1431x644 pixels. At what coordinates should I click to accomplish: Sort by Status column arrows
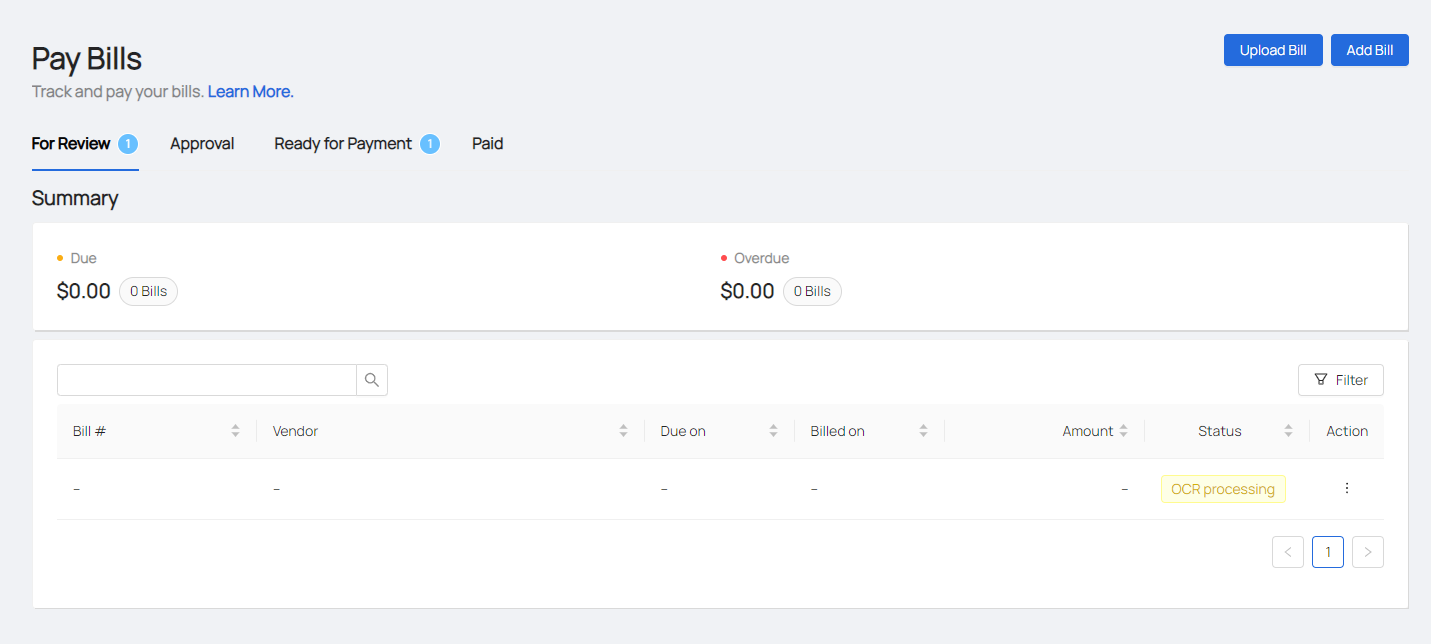tap(1288, 431)
